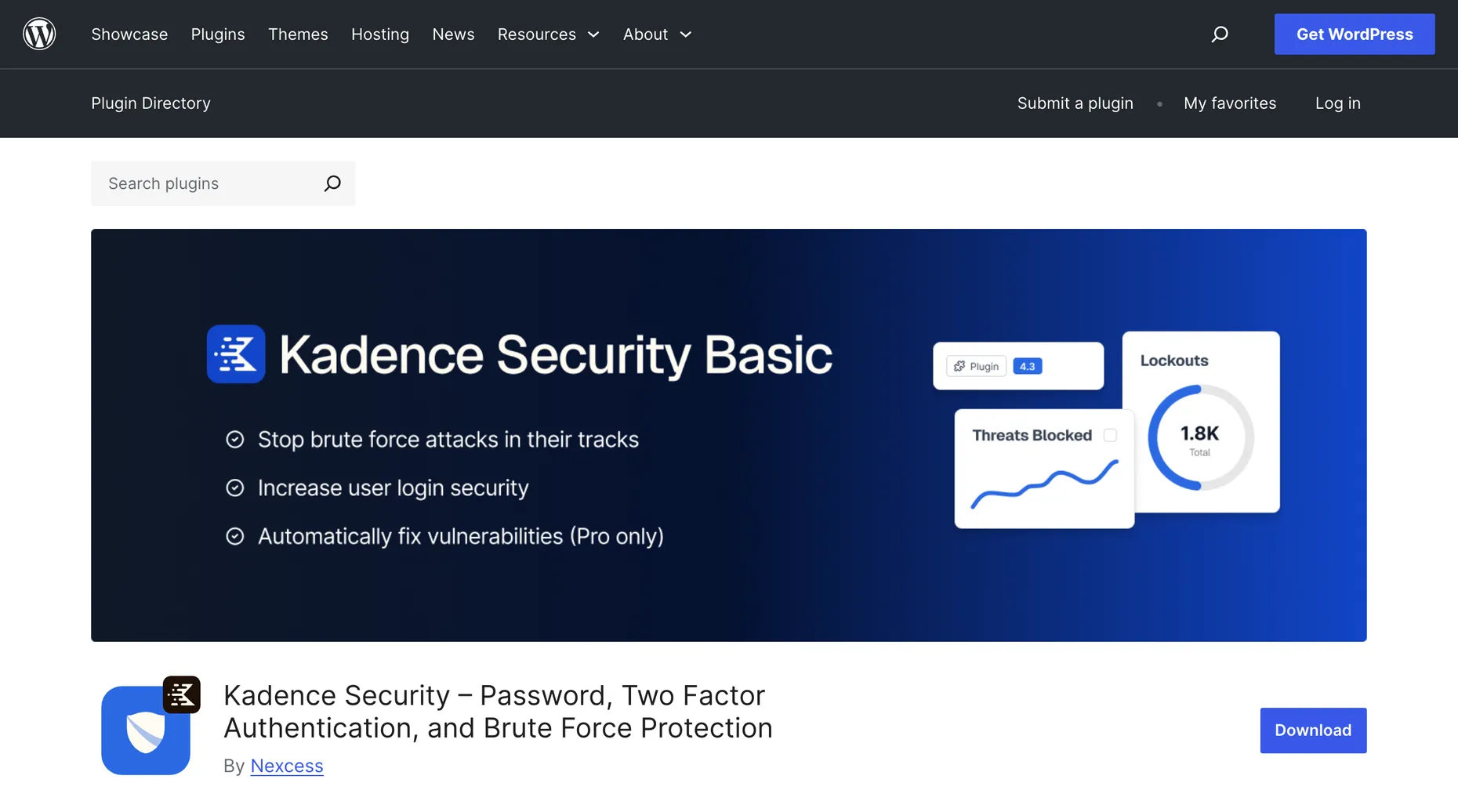Click the search plugins magnifier icon
The height and width of the screenshot is (812, 1458).
point(332,183)
